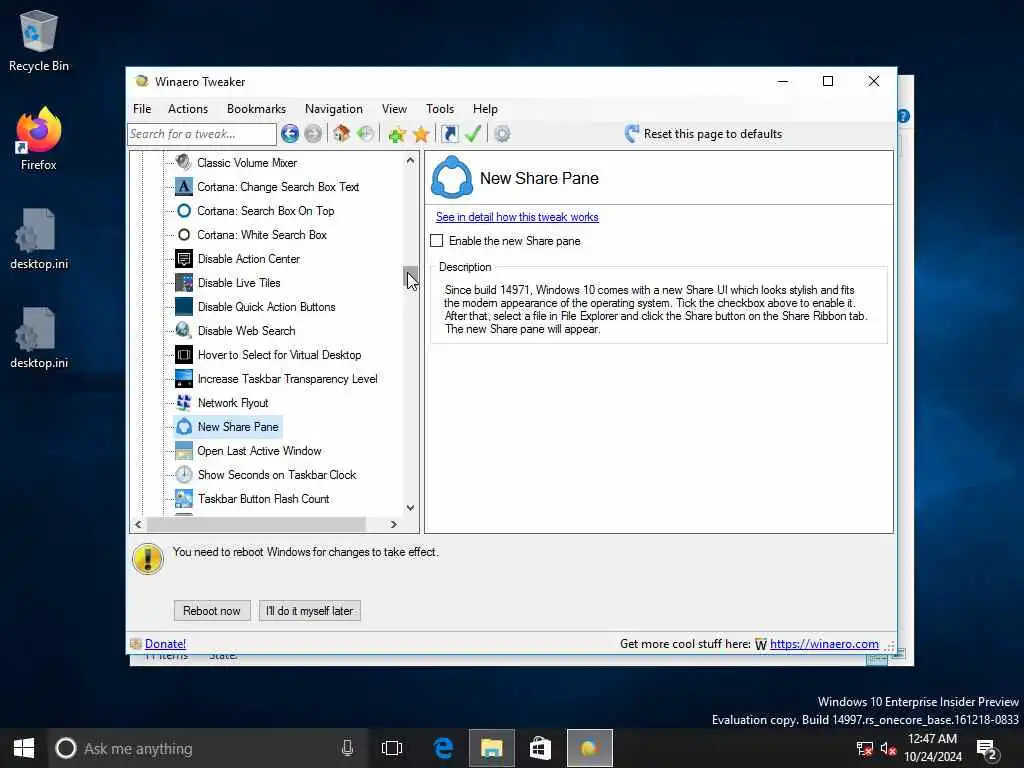1024x768 pixels.
Task: Click the Action Center notification icon
Action: pos(987,748)
